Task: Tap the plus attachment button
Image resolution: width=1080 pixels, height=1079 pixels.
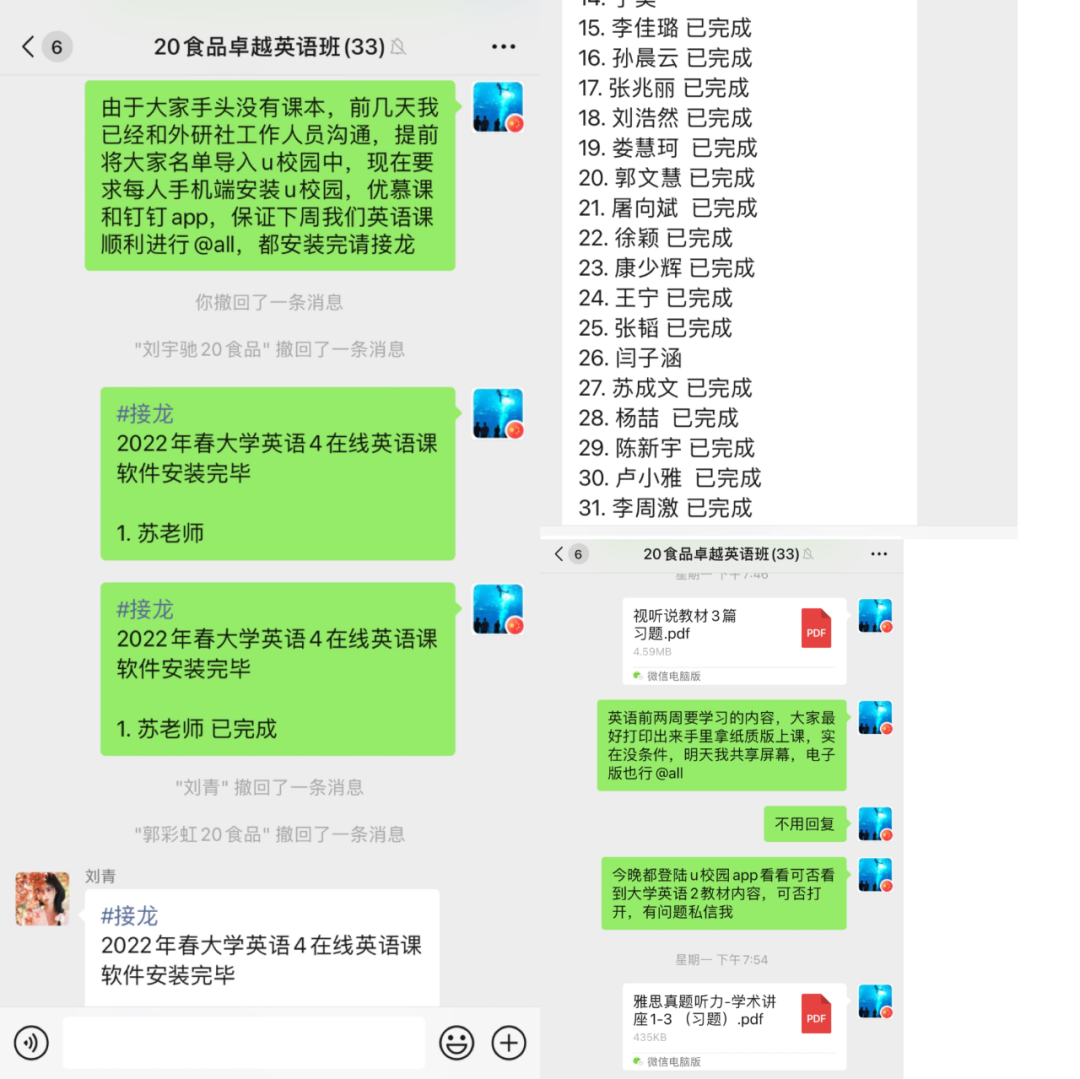Action: point(509,1043)
